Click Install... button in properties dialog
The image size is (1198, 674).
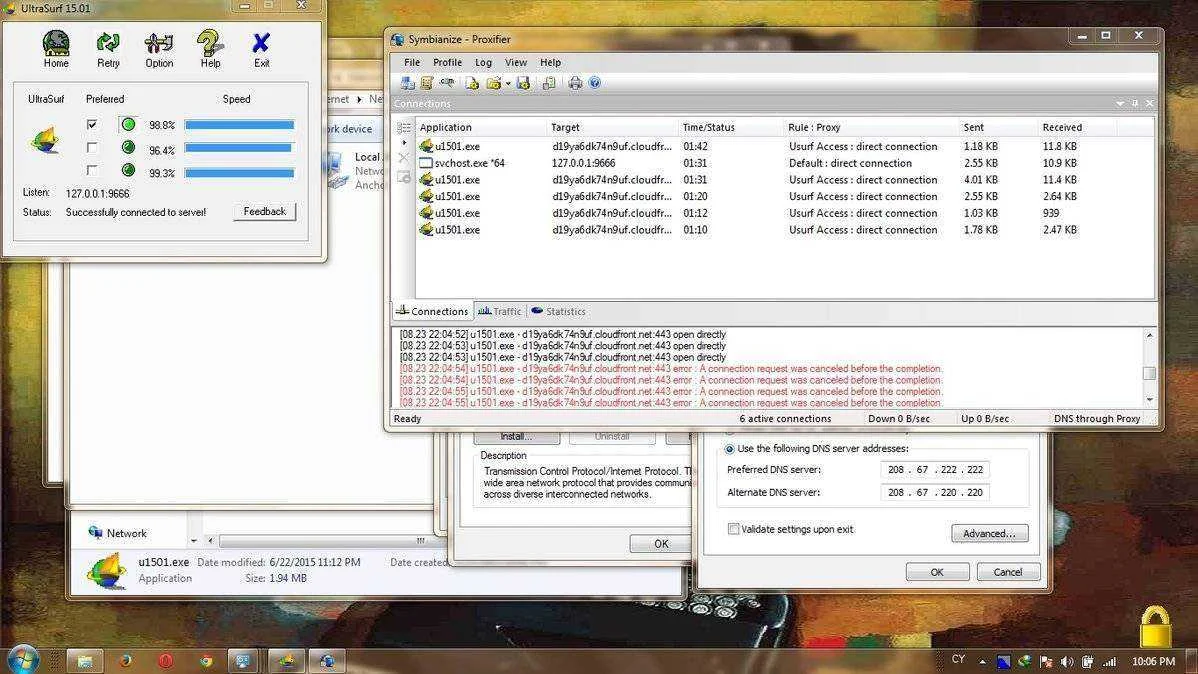[516, 436]
